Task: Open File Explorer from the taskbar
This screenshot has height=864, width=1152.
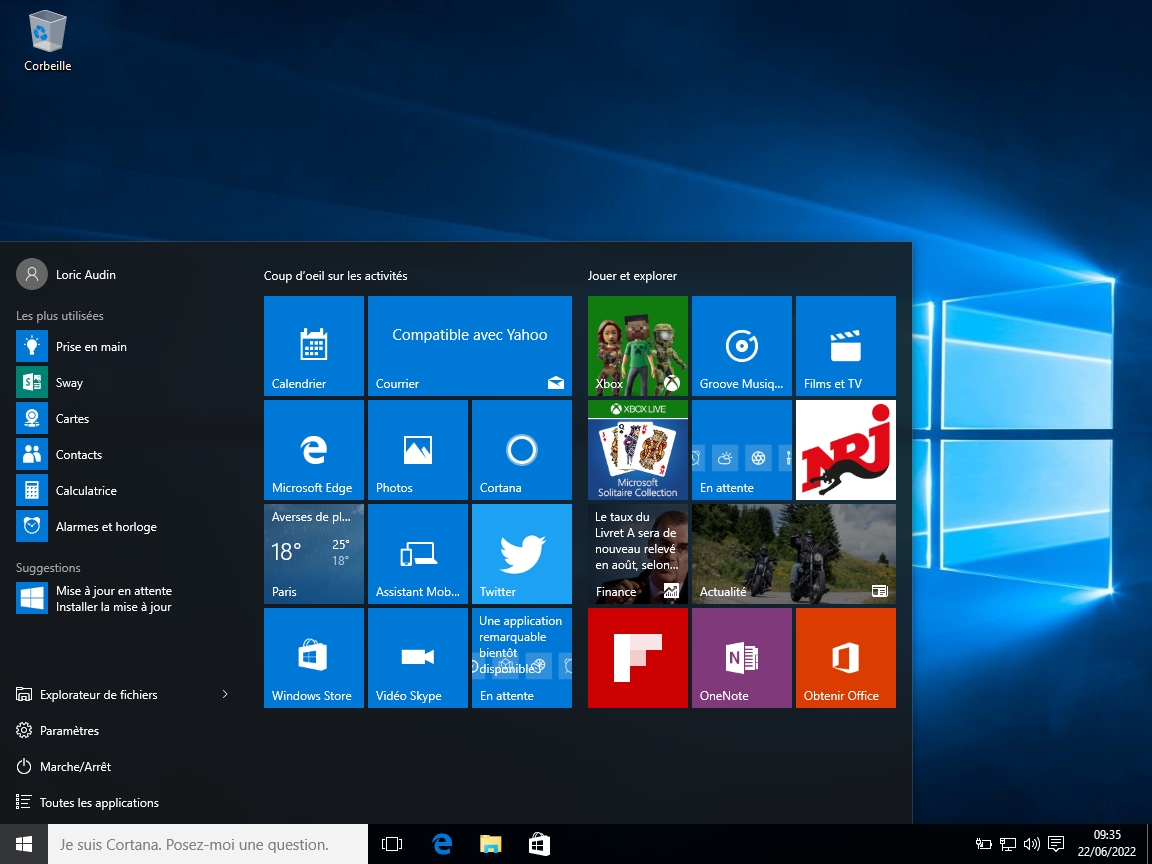Action: coord(490,844)
